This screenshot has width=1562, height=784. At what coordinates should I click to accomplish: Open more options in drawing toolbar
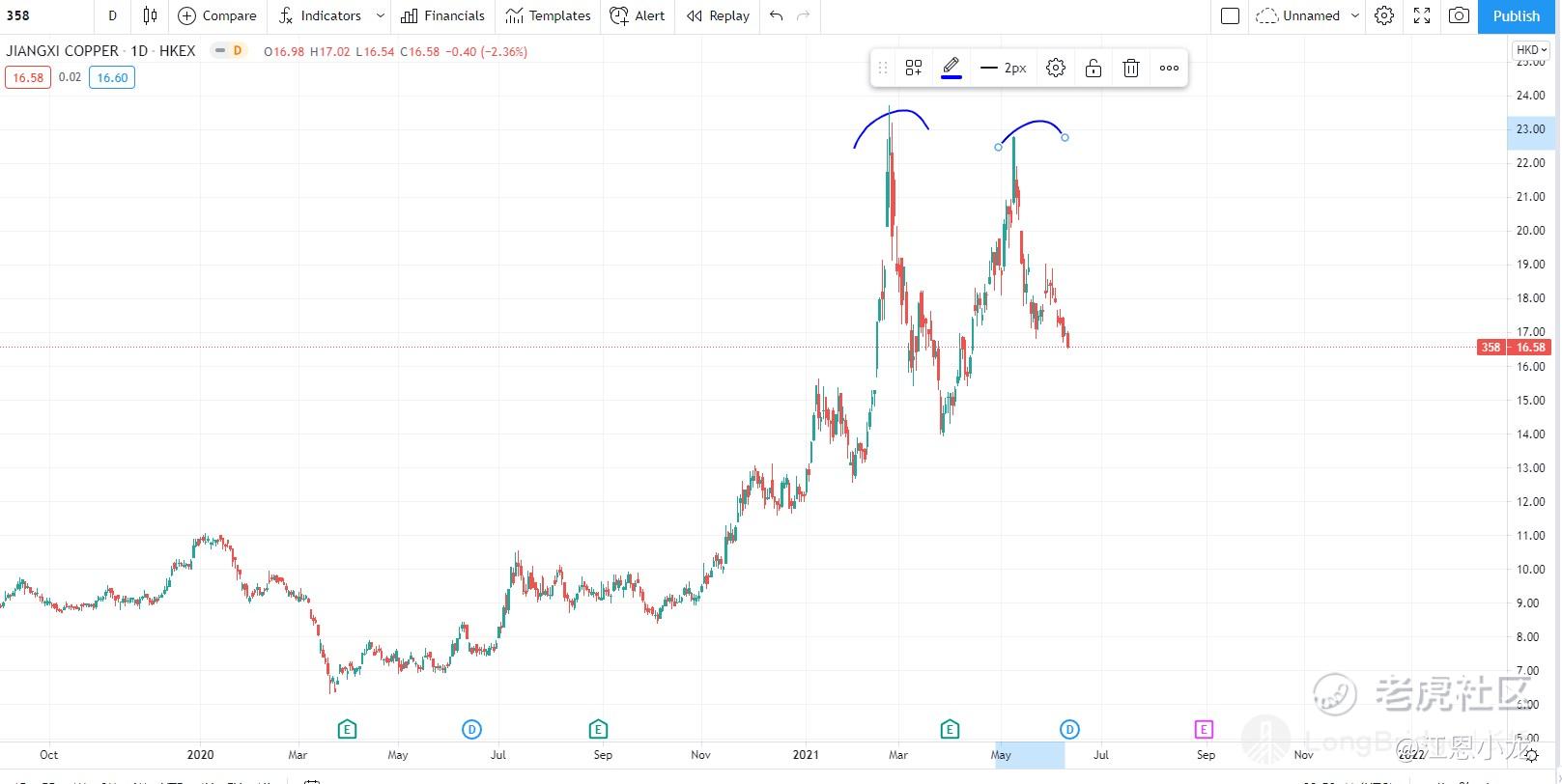pos(1169,68)
